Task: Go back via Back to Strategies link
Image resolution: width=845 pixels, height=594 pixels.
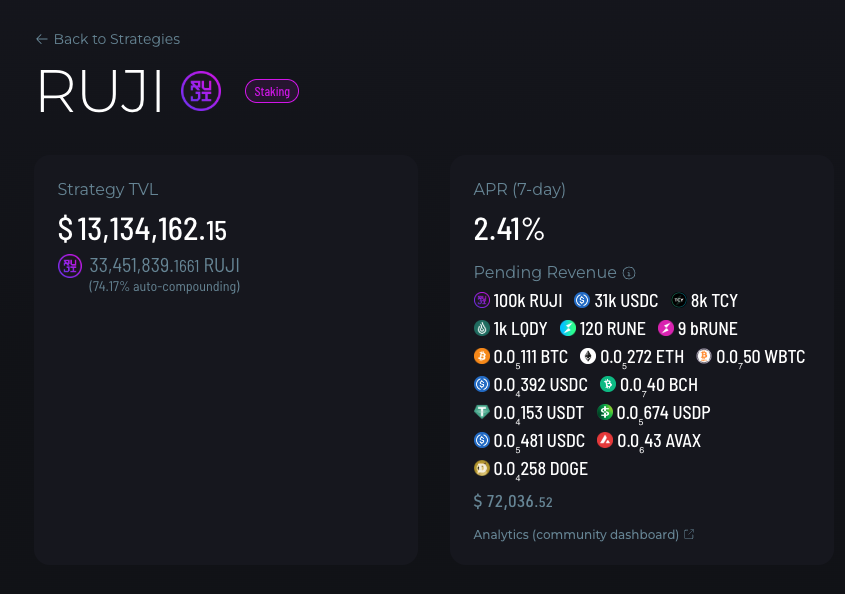Action: [x=108, y=39]
